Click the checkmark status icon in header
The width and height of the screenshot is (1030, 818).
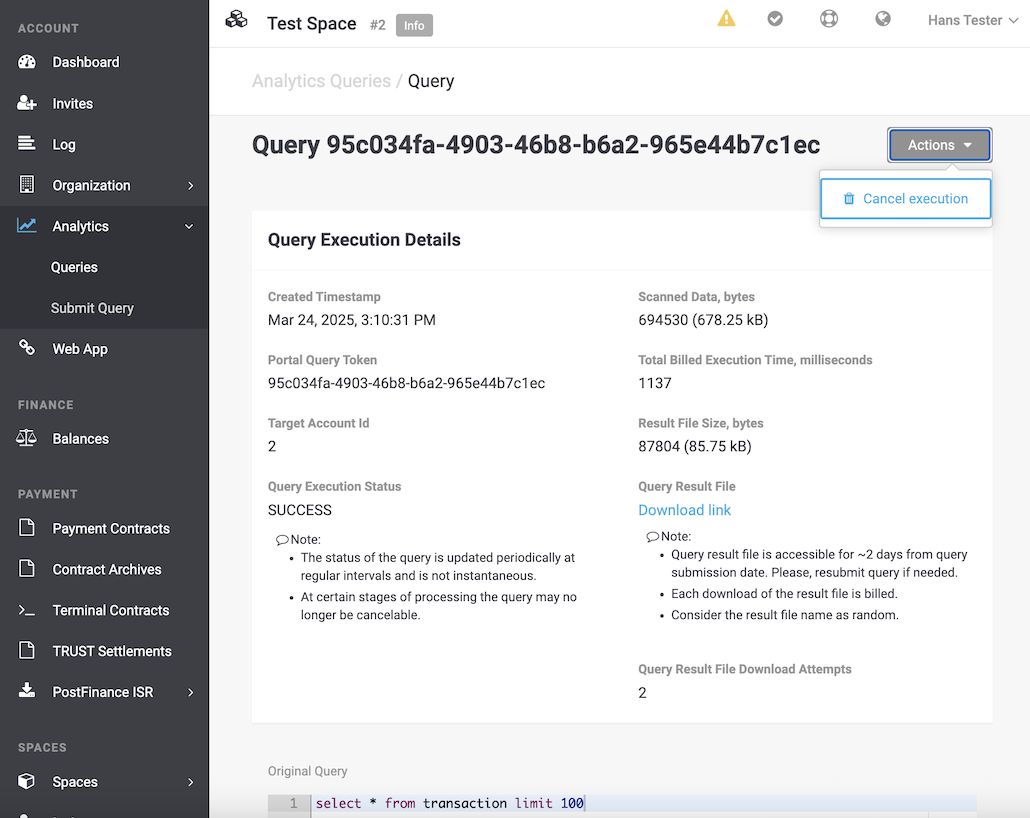click(x=775, y=18)
